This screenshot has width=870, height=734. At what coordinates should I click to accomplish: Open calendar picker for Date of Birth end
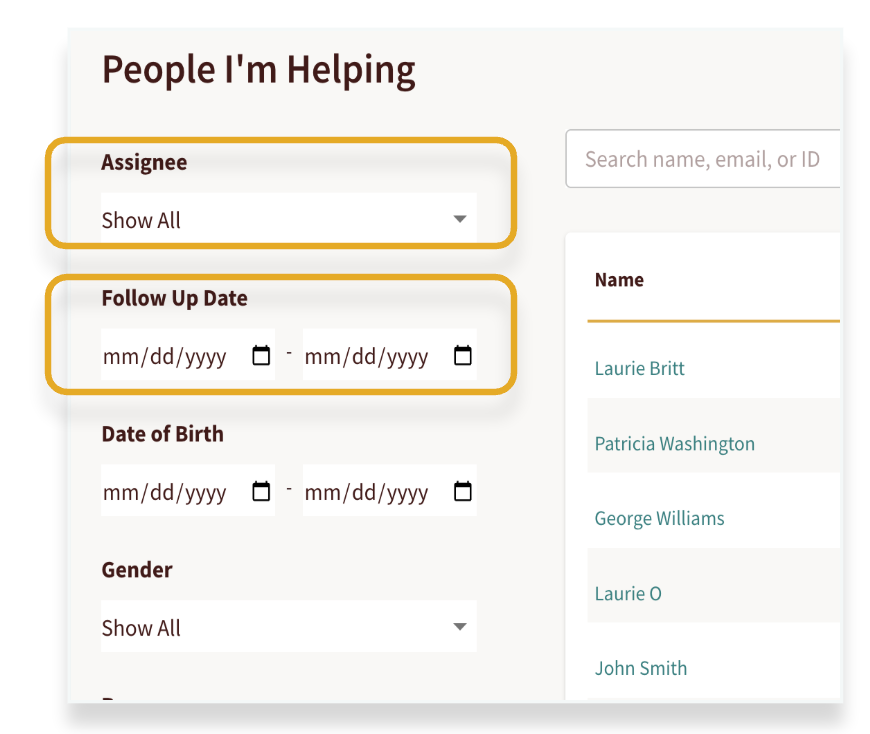(463, 492)
